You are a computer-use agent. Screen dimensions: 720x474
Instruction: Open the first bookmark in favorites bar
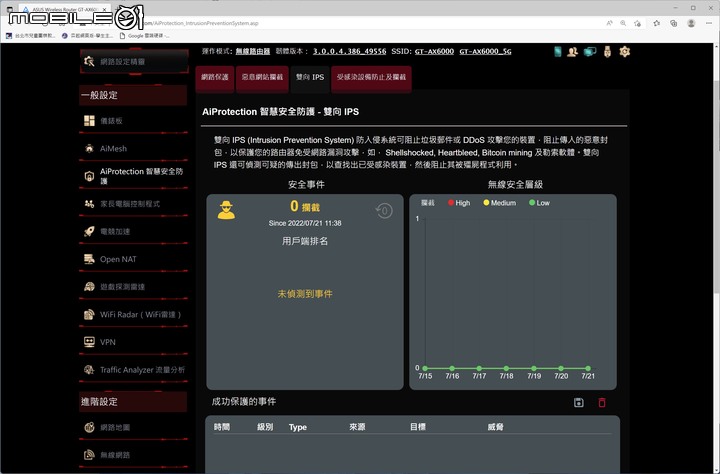coord(30,35)
